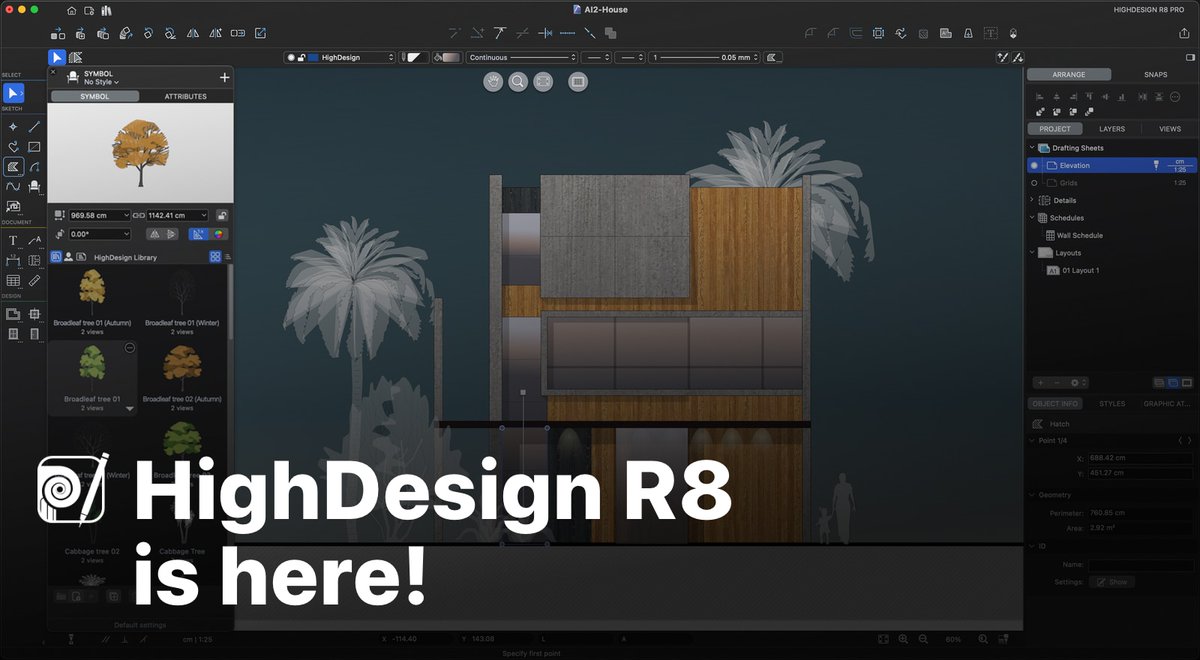Click the bring to front icon in Arrange
Screen dimensions: 1200x660
pos(1040,111)
